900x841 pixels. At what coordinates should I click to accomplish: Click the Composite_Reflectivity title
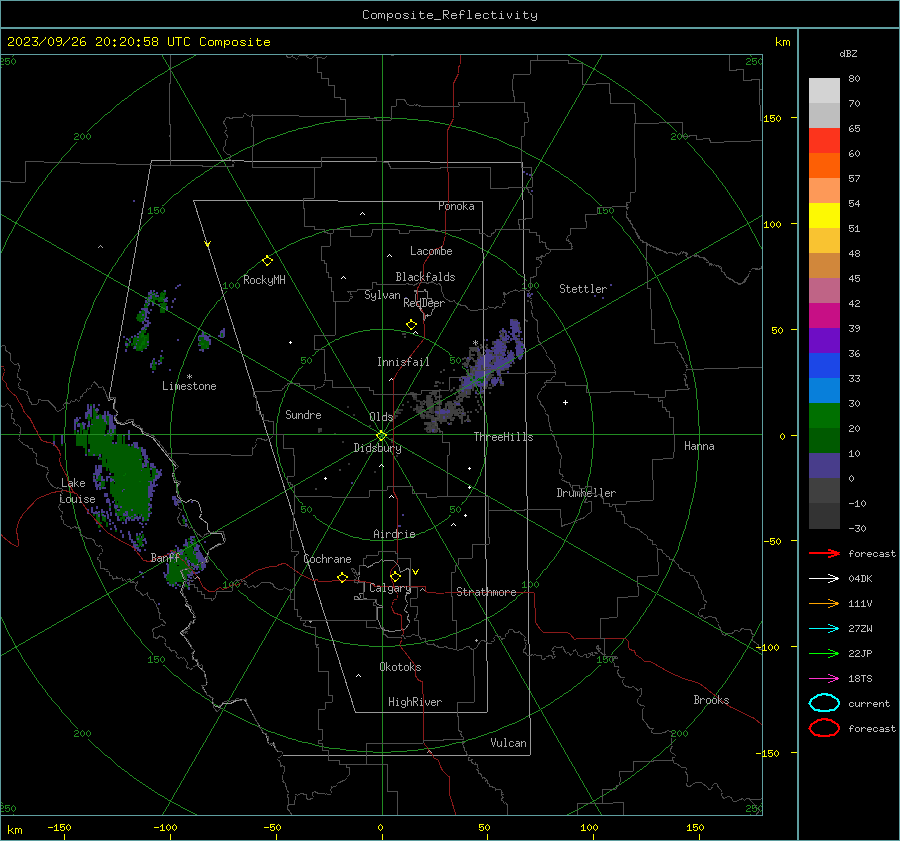(x=449, y=15)
